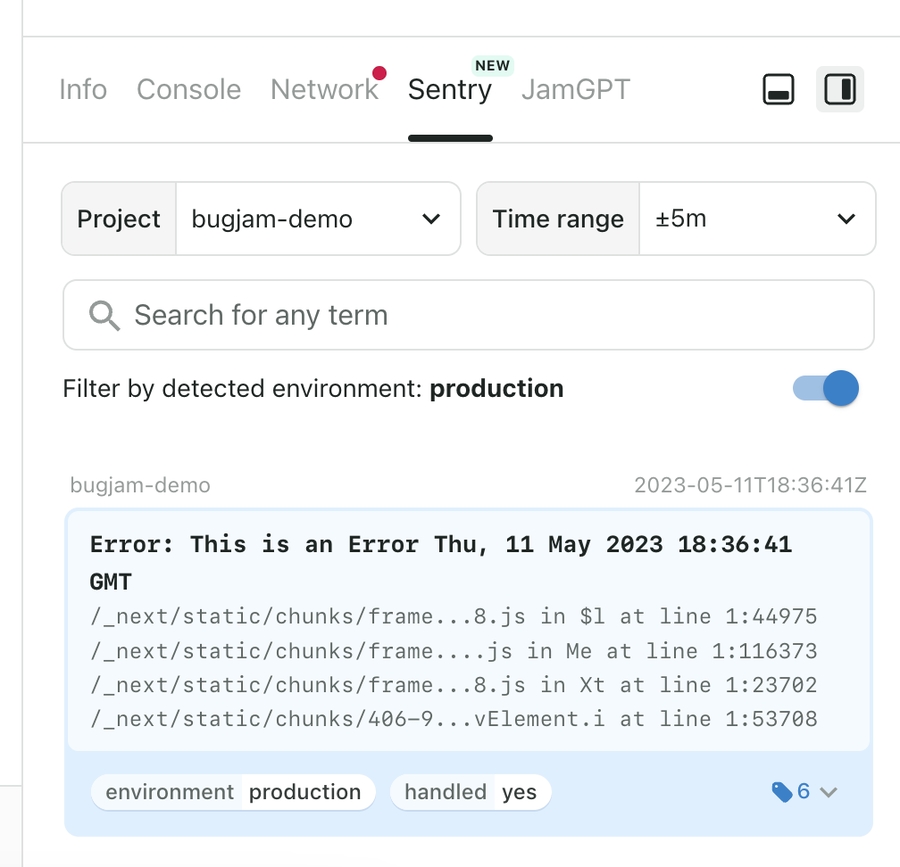Select the Sentry tab

(x=449, y=90)
